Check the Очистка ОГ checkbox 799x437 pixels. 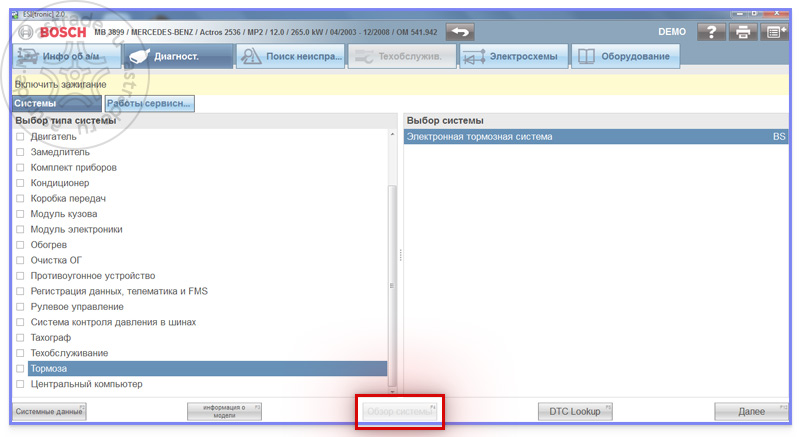point(20,260)
